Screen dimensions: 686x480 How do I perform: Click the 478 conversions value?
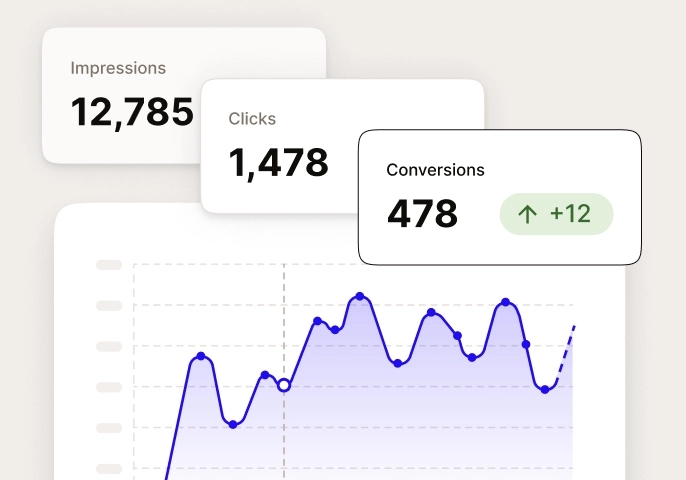(422, 214)
